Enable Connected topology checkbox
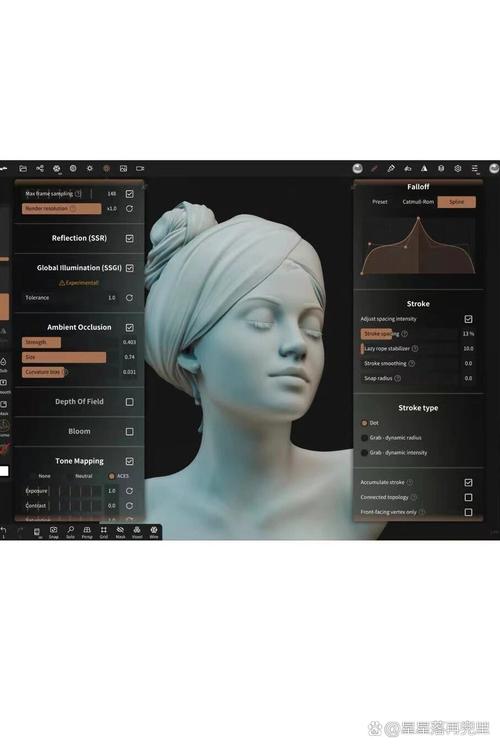This screenshot has width=500, height=747. click(469, 497)
